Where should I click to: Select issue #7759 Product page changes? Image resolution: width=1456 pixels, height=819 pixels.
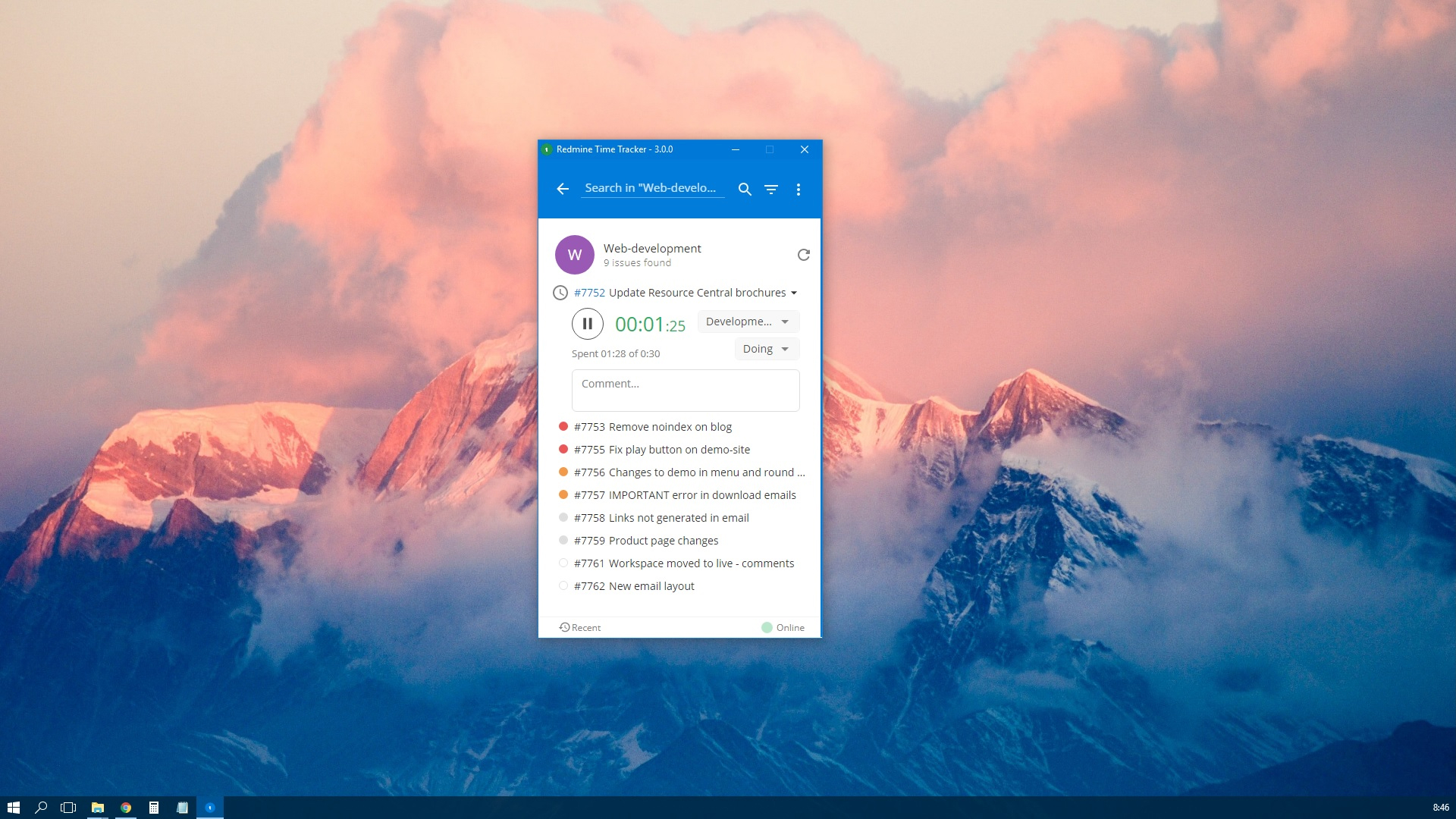pos(646,541)
